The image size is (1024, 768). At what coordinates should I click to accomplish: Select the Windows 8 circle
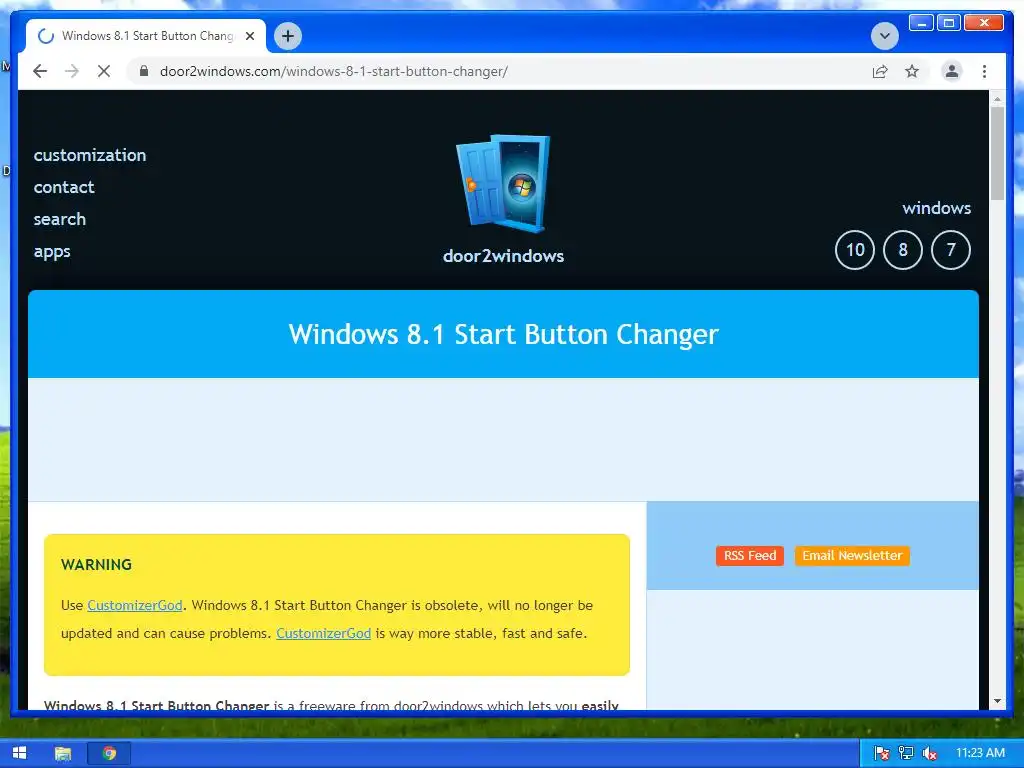903,250
